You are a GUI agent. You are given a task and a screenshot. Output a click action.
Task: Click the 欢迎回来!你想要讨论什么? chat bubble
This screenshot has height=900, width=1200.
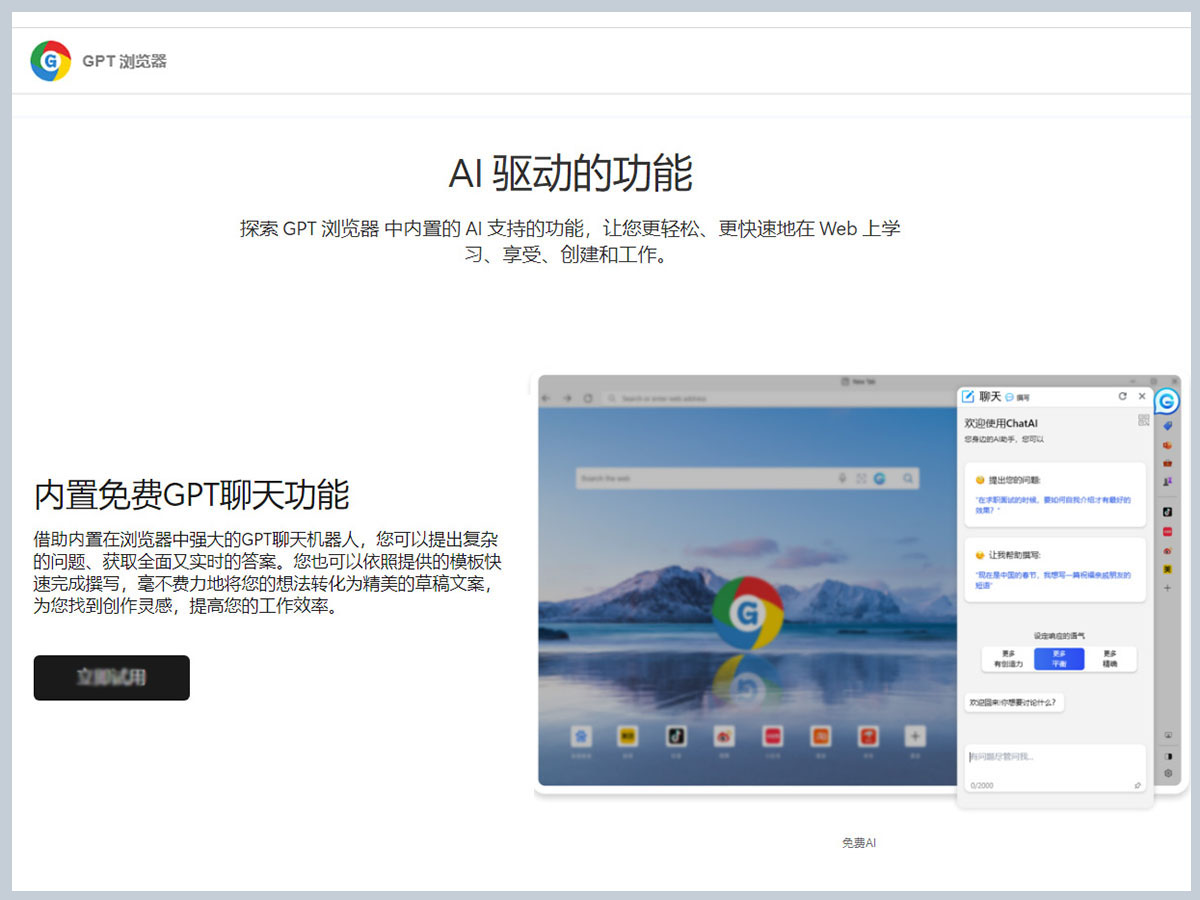point(1014,703)
